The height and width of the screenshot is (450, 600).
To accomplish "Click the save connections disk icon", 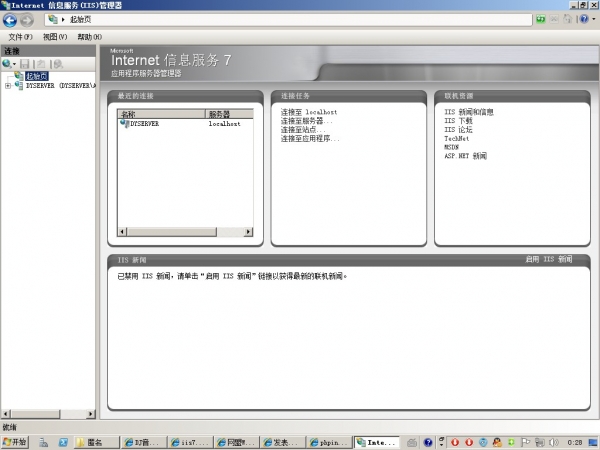I will 25,64.
